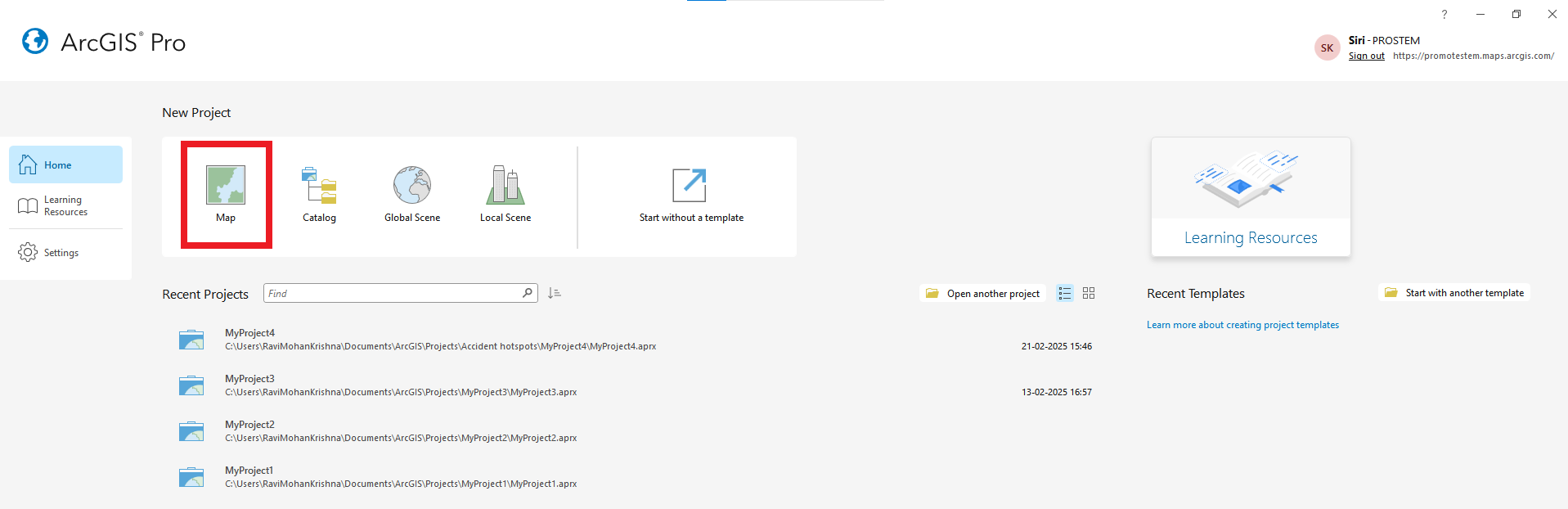The width and height of the screenshot is (1568, 509).
Task: Open the Home tab in sidebar
Action: click(65, 164)
